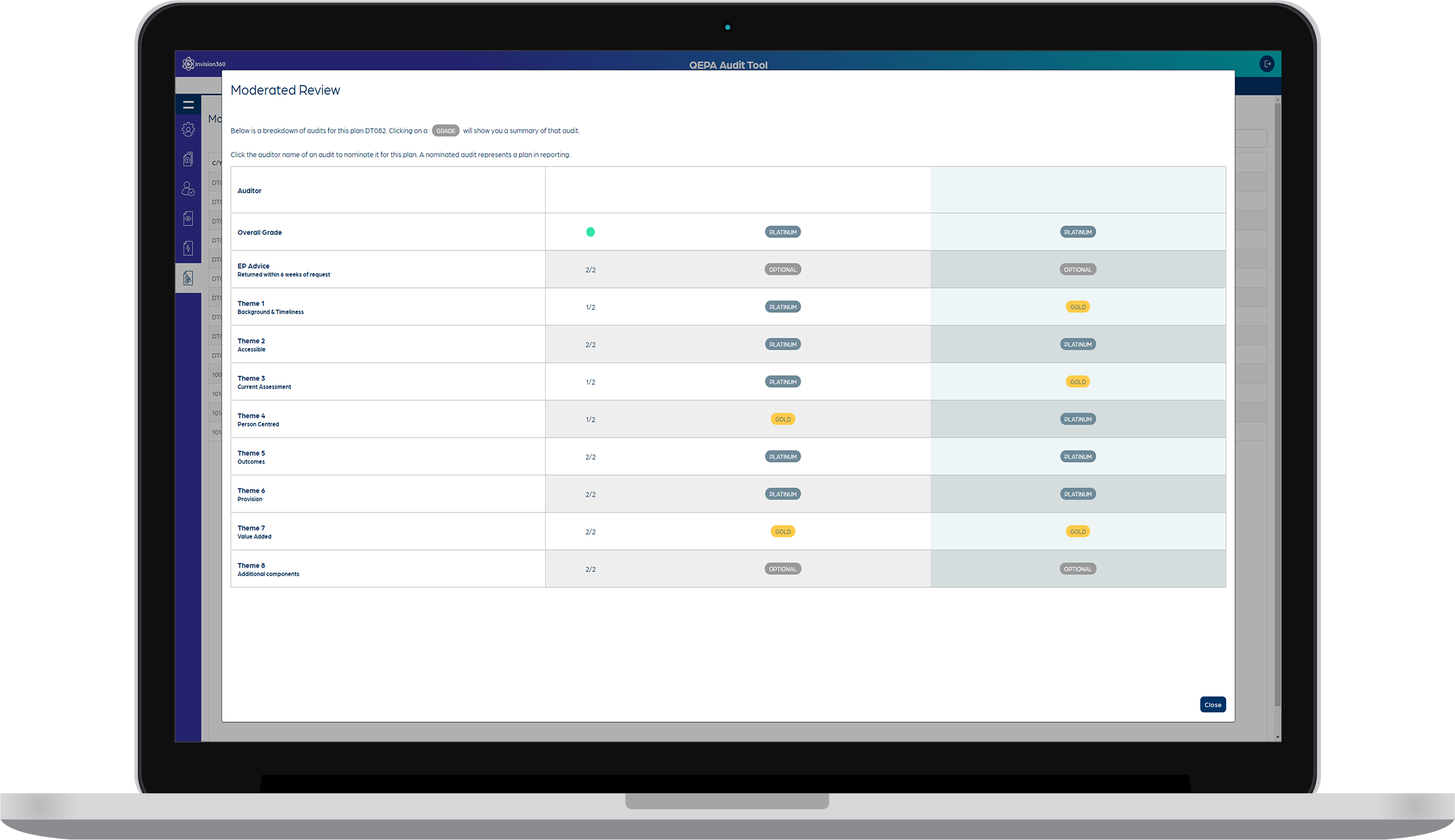Screen dimensions: 1455x840
Task: Close the Moderated Review dialog
Action: [1212, 705]
